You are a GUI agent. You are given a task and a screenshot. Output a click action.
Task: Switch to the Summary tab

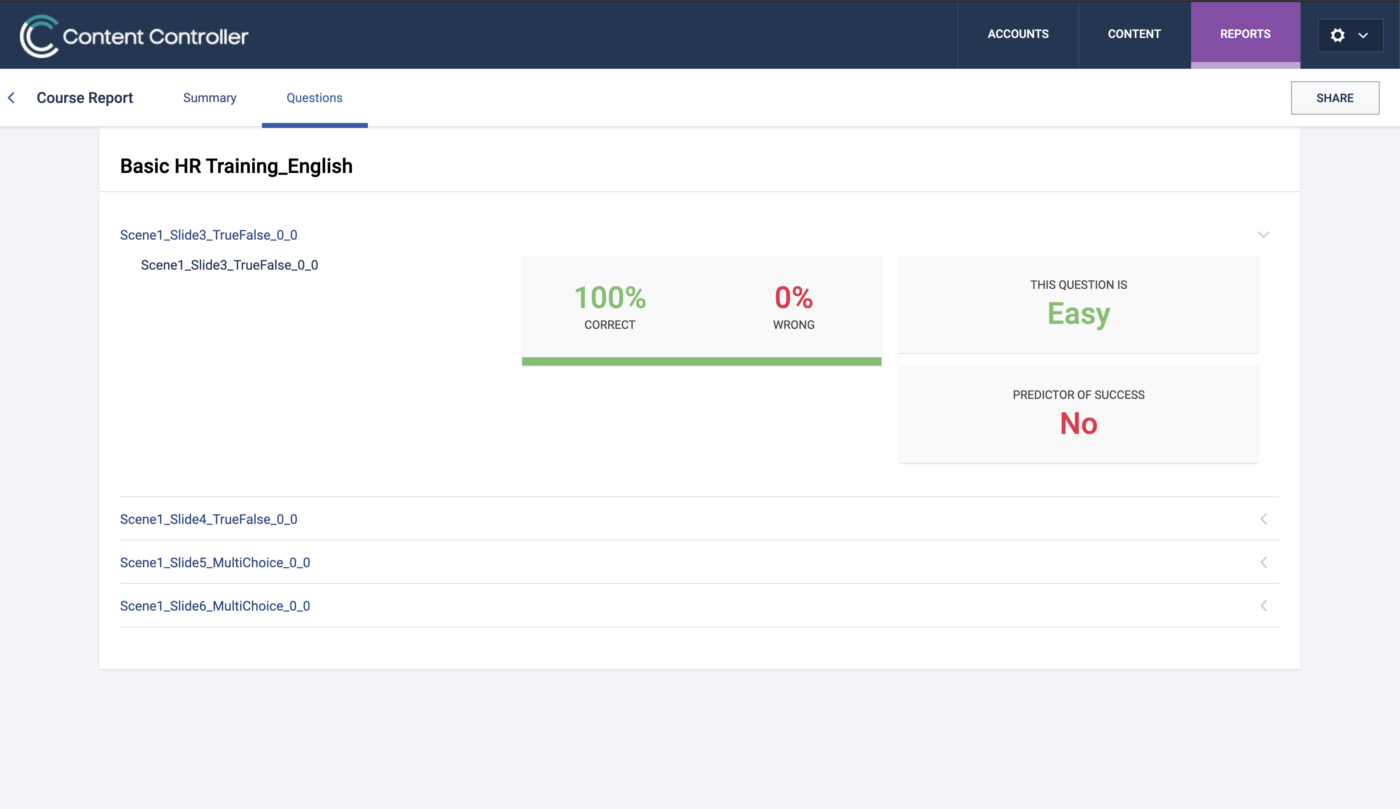coord(210,98)
